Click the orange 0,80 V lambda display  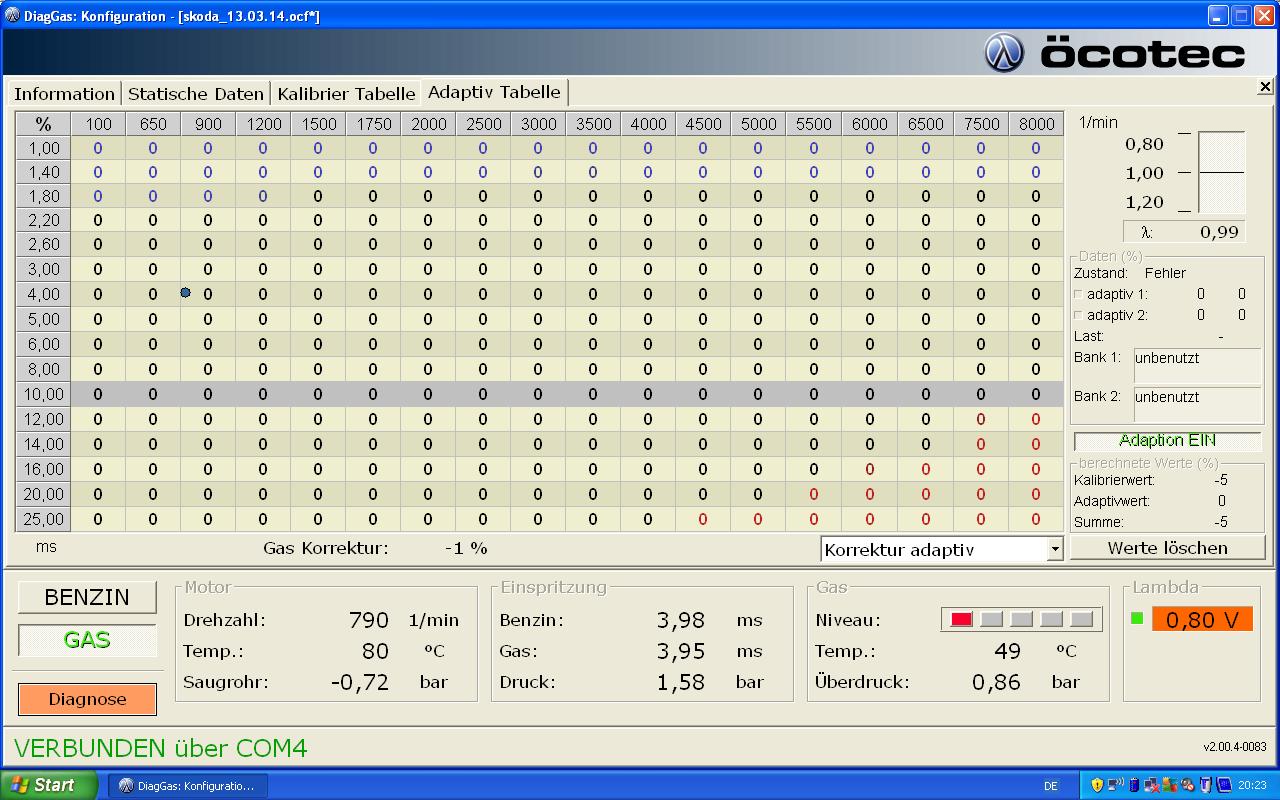click(1202, 620)
